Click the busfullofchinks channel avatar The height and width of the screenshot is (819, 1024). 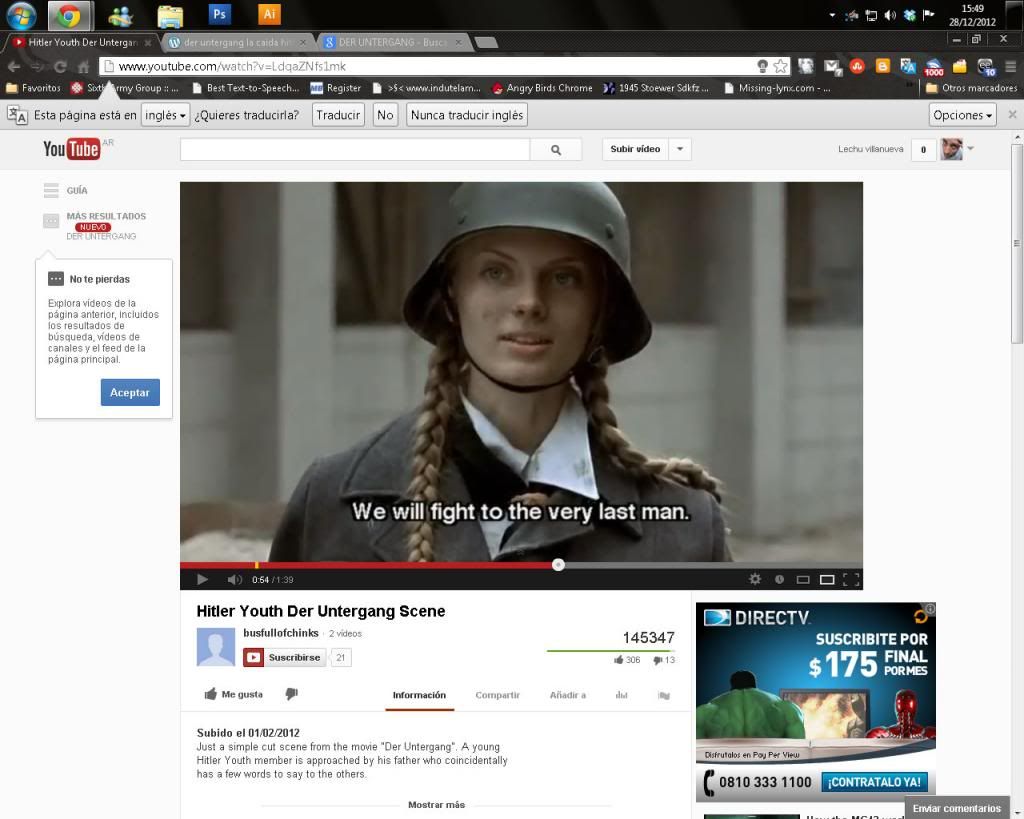[x=216, y=647]
